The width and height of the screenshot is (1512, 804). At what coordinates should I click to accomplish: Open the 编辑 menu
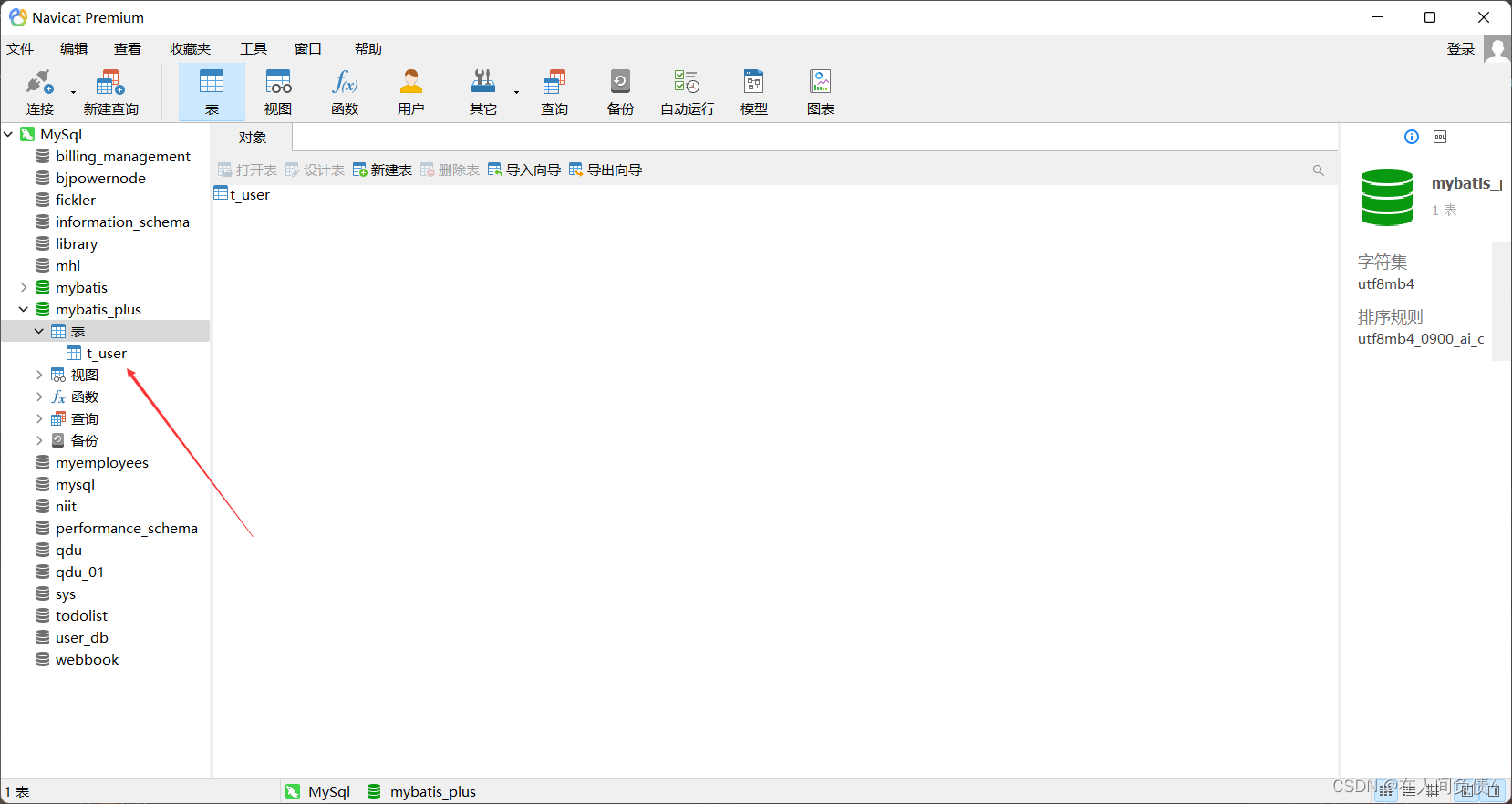[x=74, y=49]
